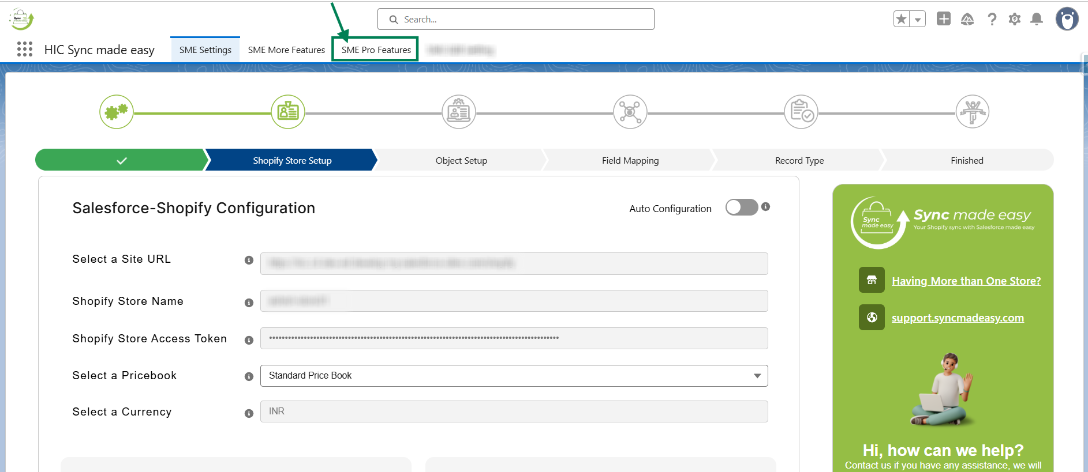
Task: Click the Shopify Store Access Token info icon
Action: [248, 340]
